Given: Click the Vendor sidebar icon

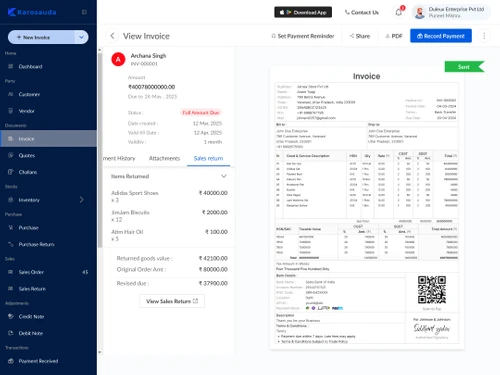Looking at the screenshot, I should pos(11,111).
